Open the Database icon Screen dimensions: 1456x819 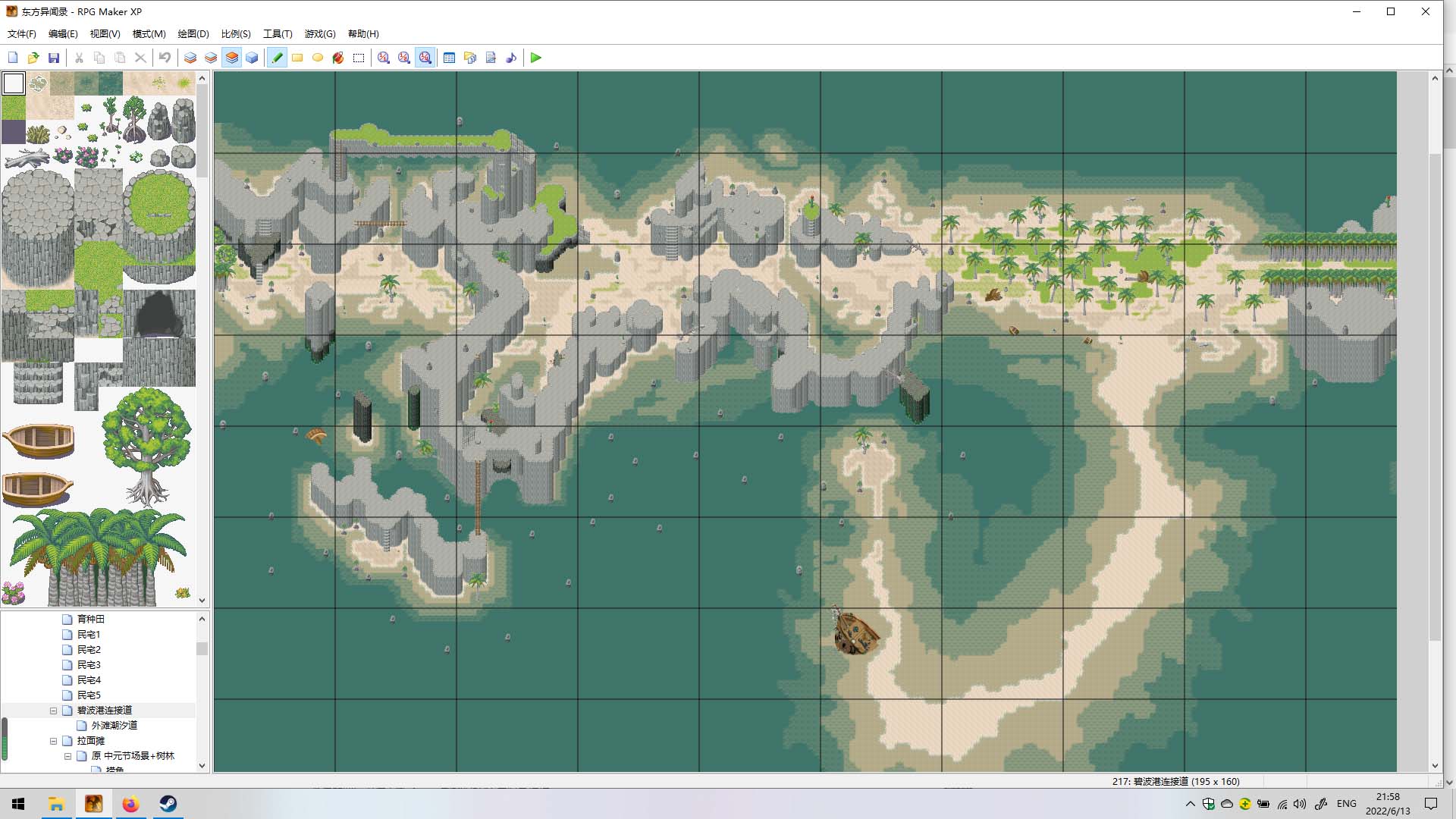pyautogui.click(x=450, y=58)
